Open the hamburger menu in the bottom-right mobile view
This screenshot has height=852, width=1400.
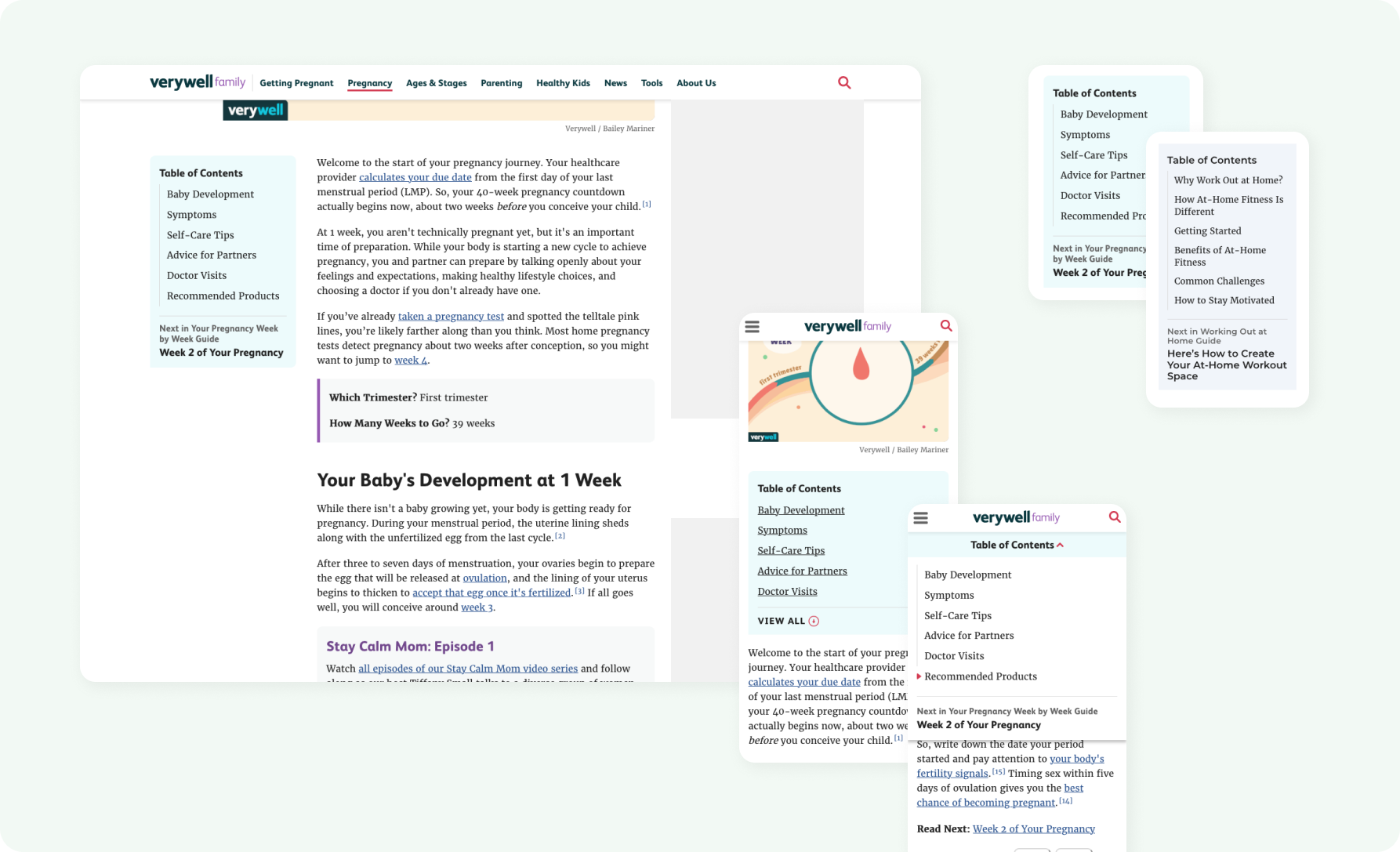click(921, 517)
